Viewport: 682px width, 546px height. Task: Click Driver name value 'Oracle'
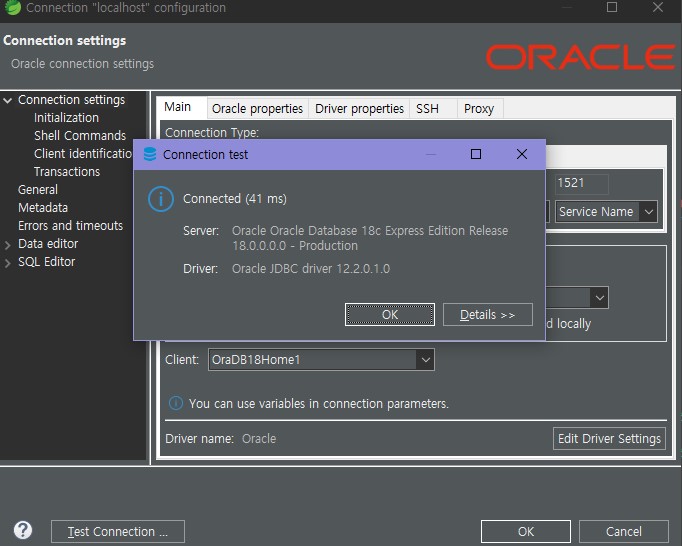259,439
